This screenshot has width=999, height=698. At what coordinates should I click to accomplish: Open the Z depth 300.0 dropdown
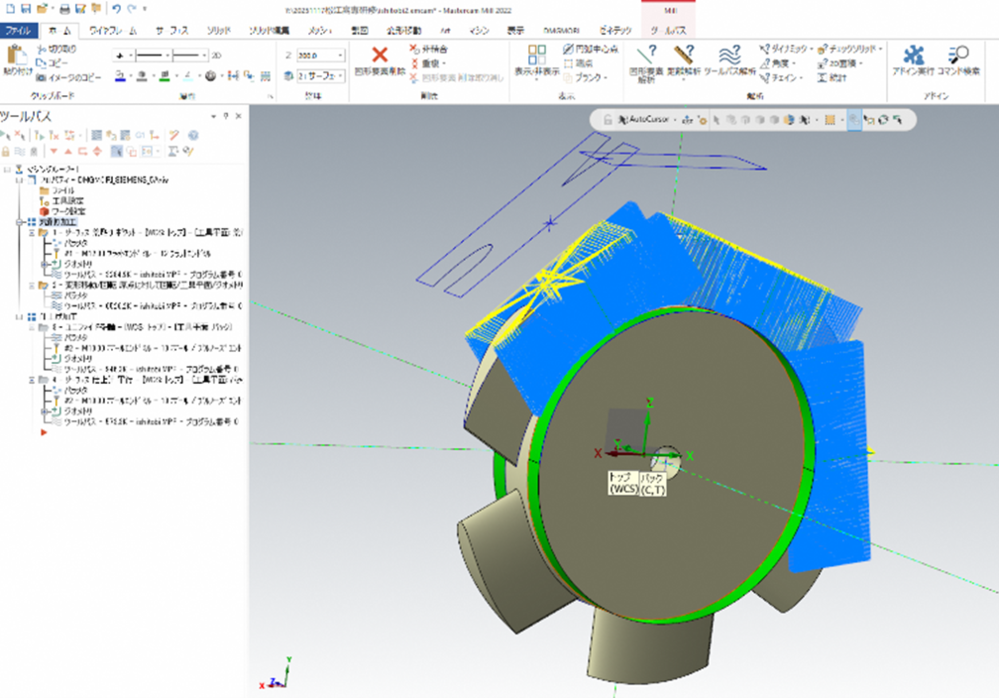[x=339, y=55]
